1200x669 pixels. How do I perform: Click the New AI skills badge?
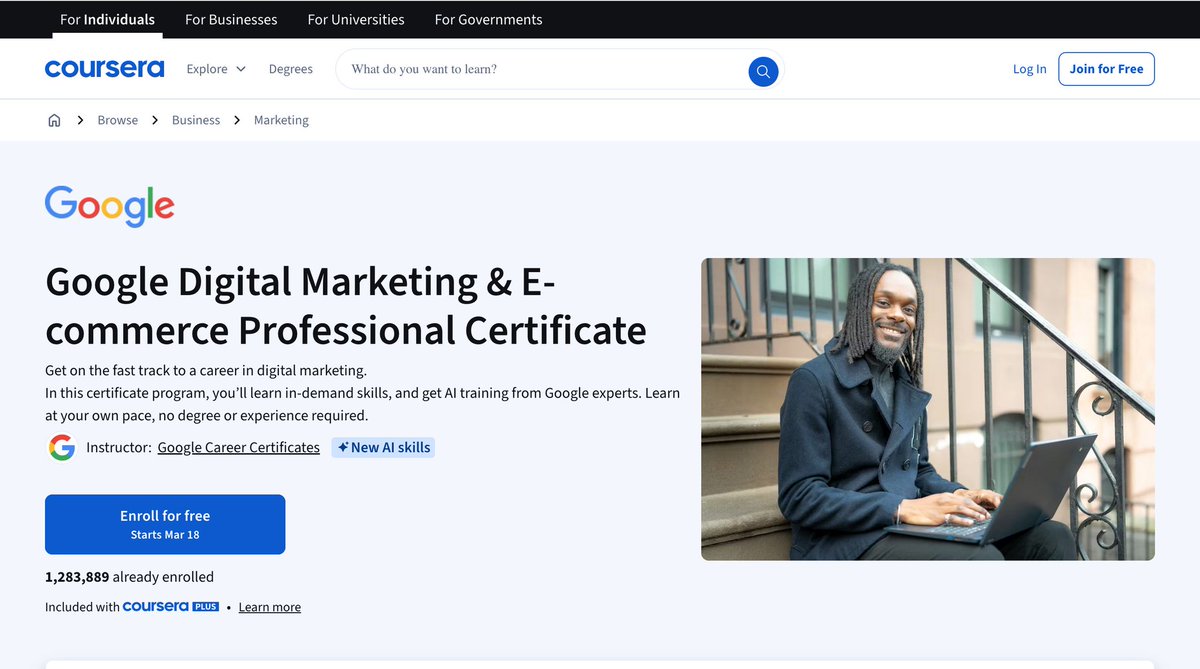click(x=384, y=447)
